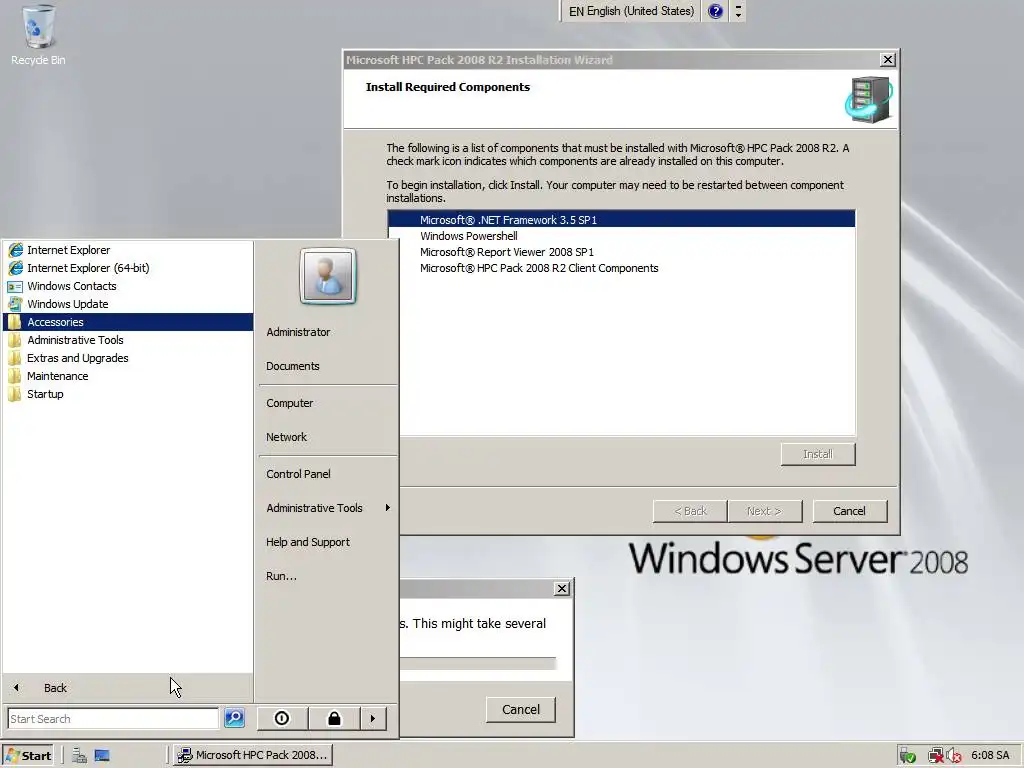Close the HPC Pack Installation Wizard window
1024x768 pixels.
(888, 59)
